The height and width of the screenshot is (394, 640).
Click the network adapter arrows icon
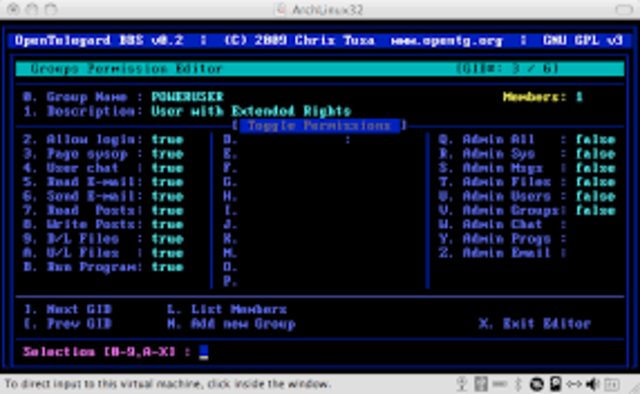pos(574,384)
